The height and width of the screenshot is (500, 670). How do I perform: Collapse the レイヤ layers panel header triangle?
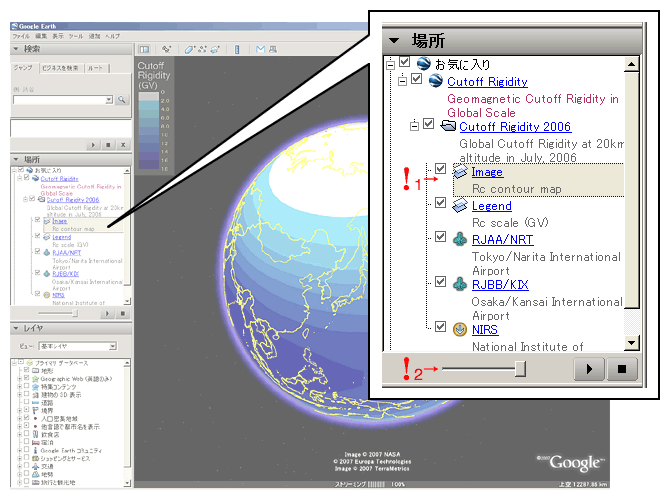tap(16, 328)
